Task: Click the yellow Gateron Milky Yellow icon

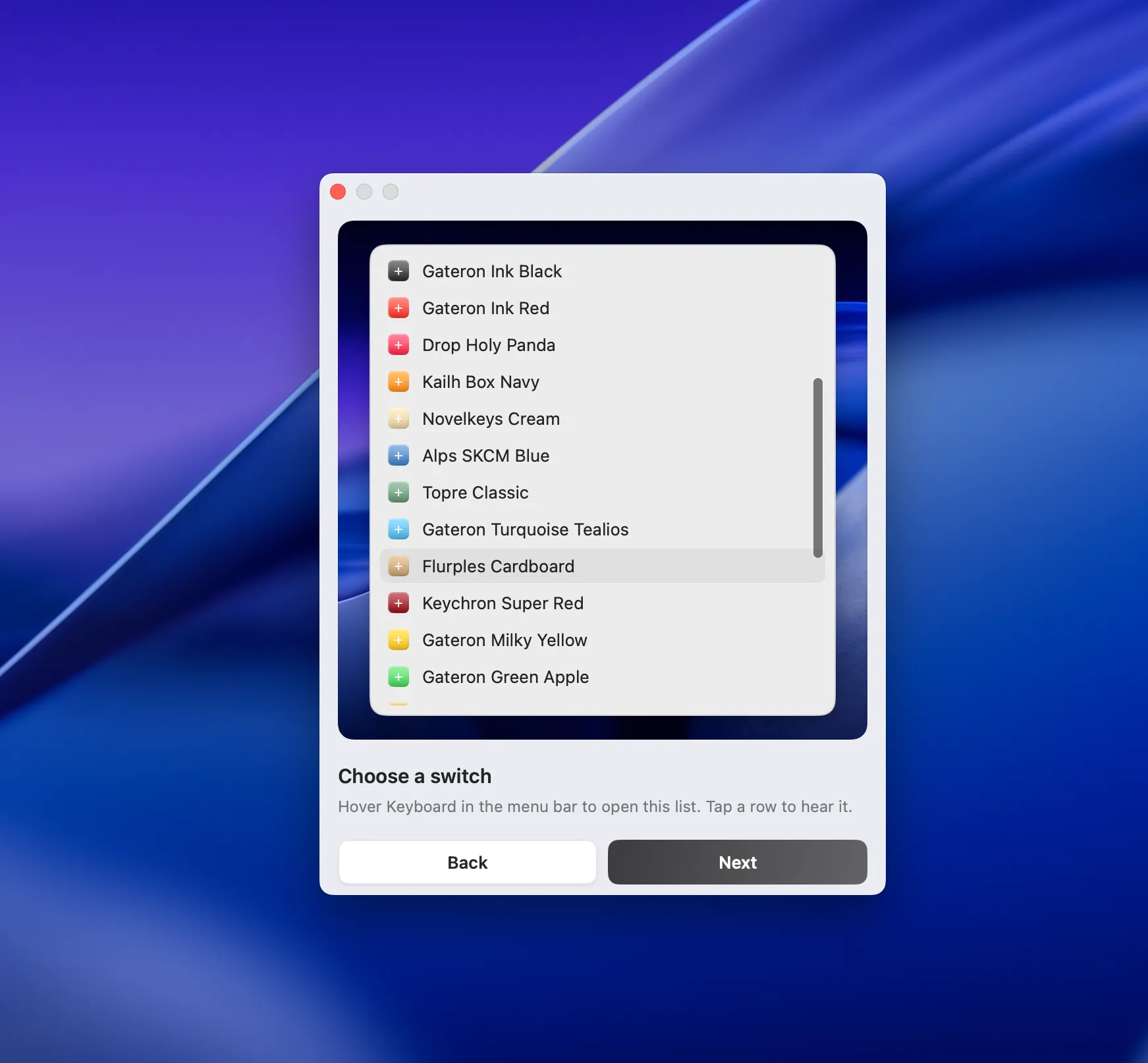Action: (x=398, y=640)
